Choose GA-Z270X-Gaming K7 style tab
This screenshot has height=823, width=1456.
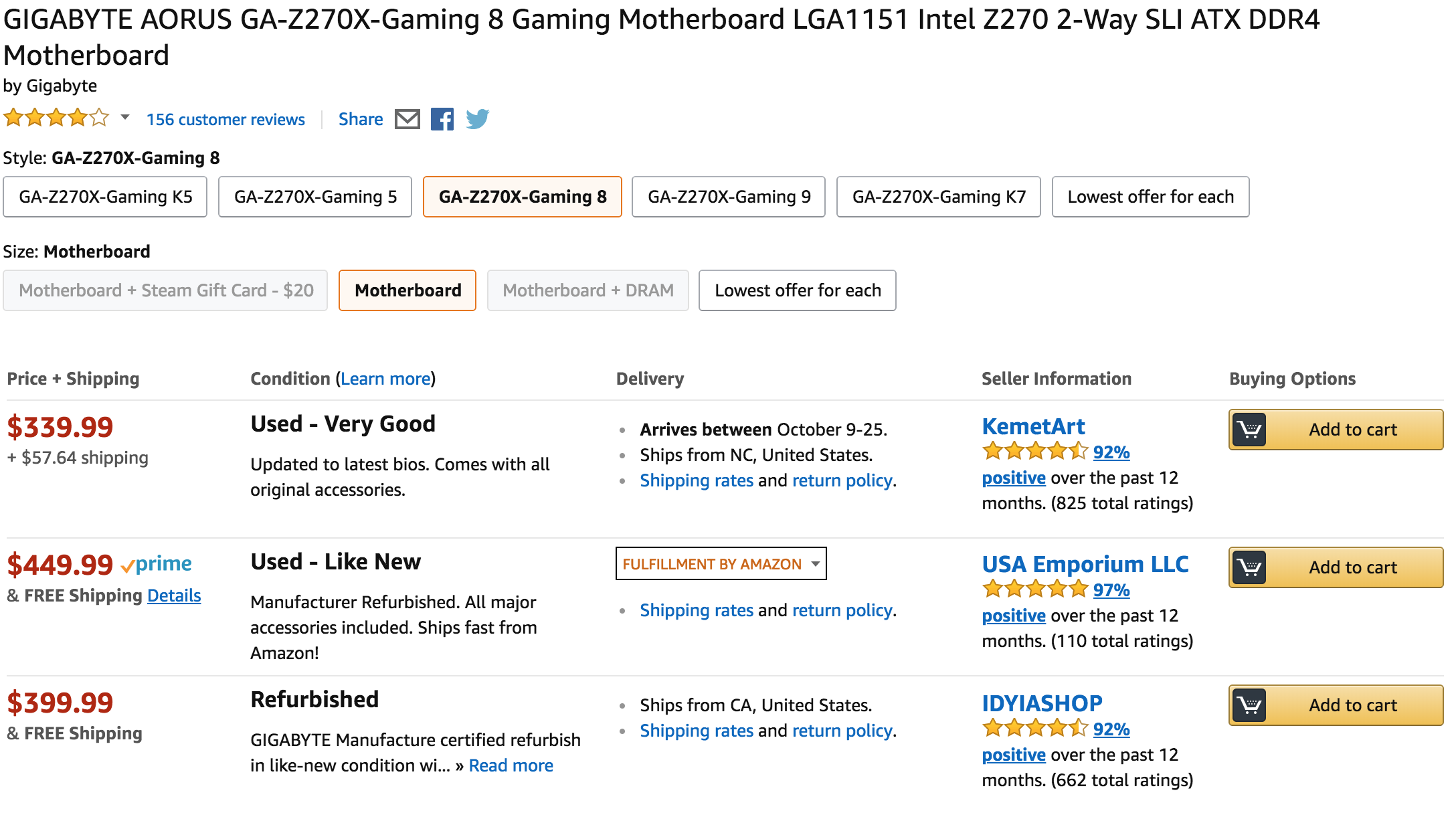click(938, 197)
